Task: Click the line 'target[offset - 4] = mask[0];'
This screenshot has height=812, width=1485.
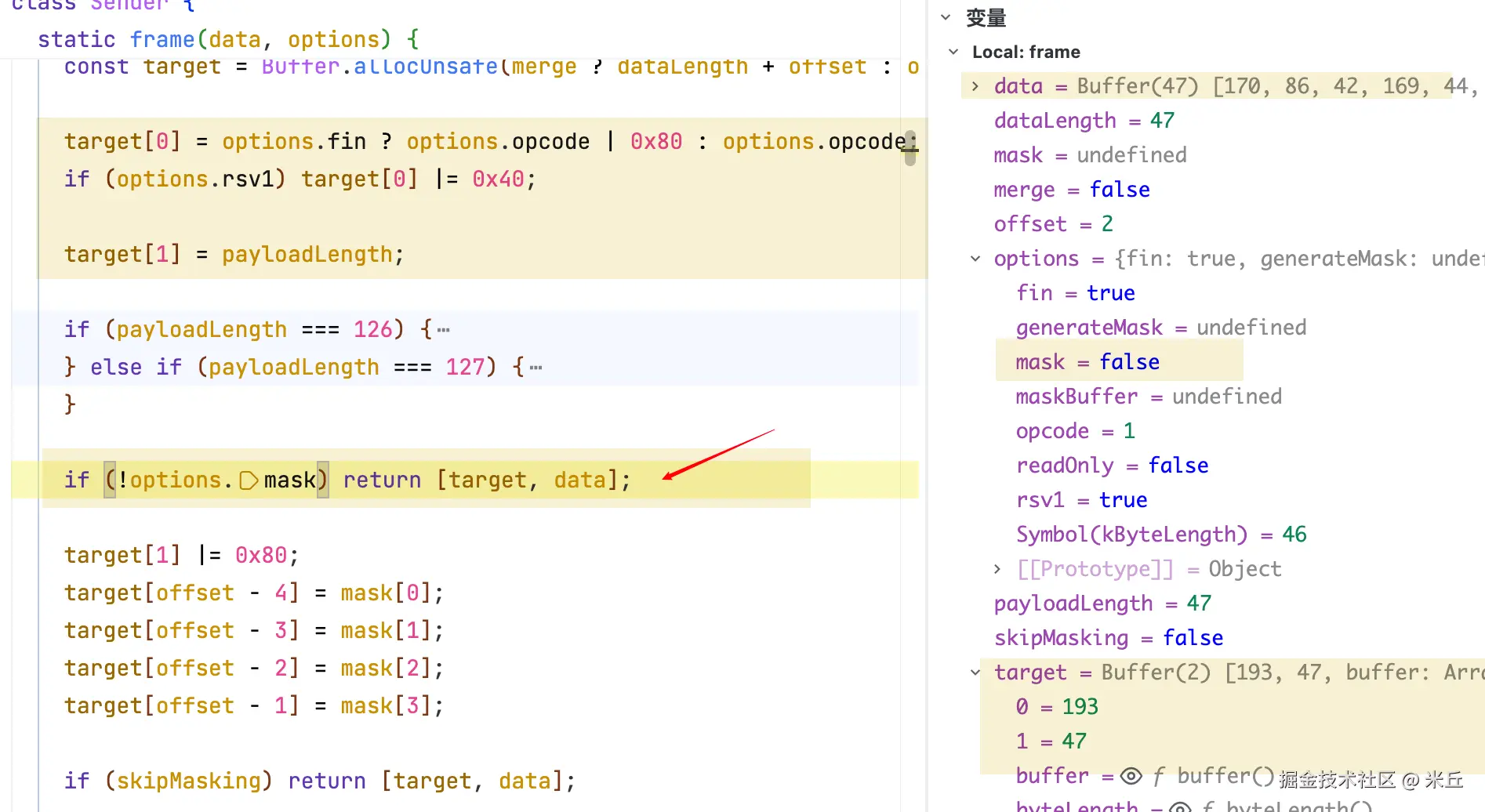Action: pos(254,593)
